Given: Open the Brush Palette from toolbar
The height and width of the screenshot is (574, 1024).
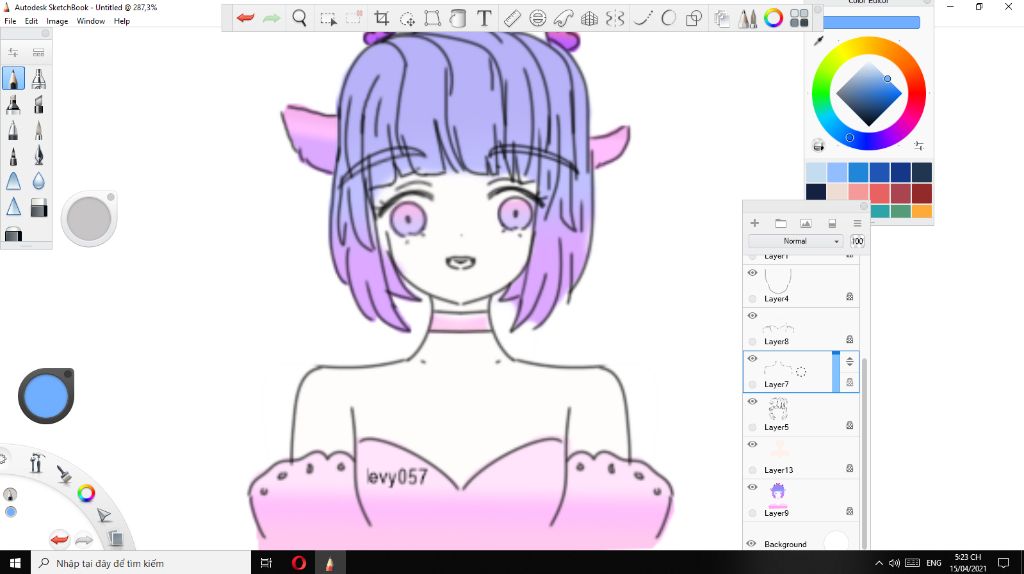Looking at the screenshot, I should coord(748,18).
